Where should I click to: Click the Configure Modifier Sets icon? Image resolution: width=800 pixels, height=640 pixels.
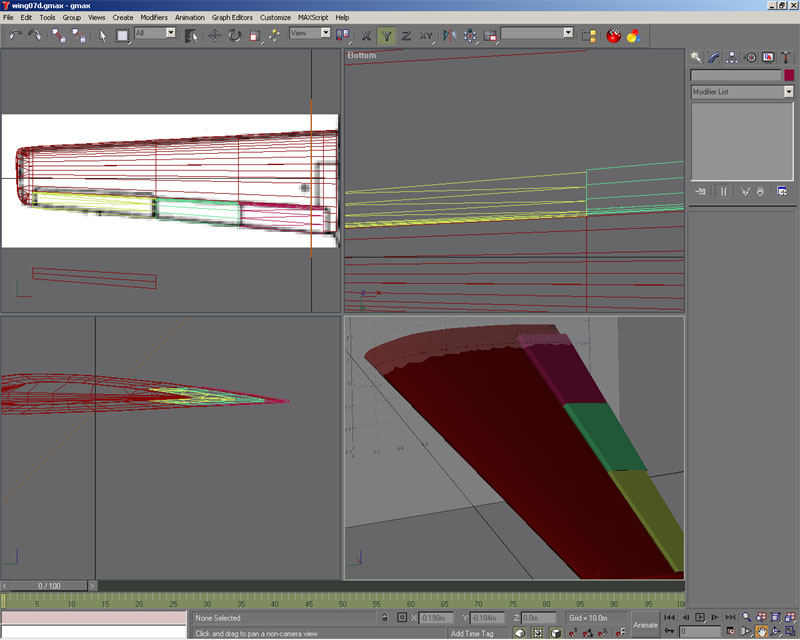pos(782,191)
